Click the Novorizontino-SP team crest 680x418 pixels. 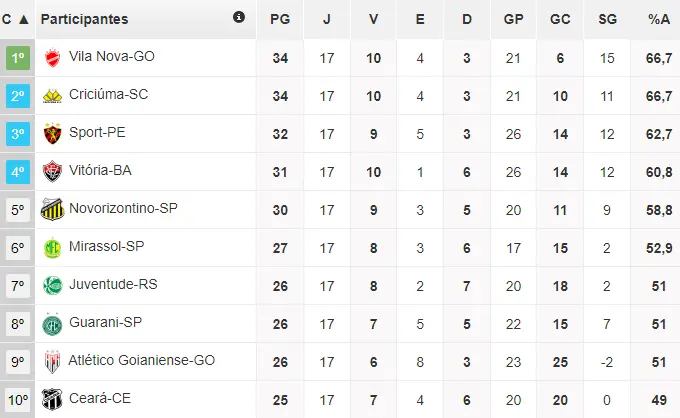coord(52,209)
